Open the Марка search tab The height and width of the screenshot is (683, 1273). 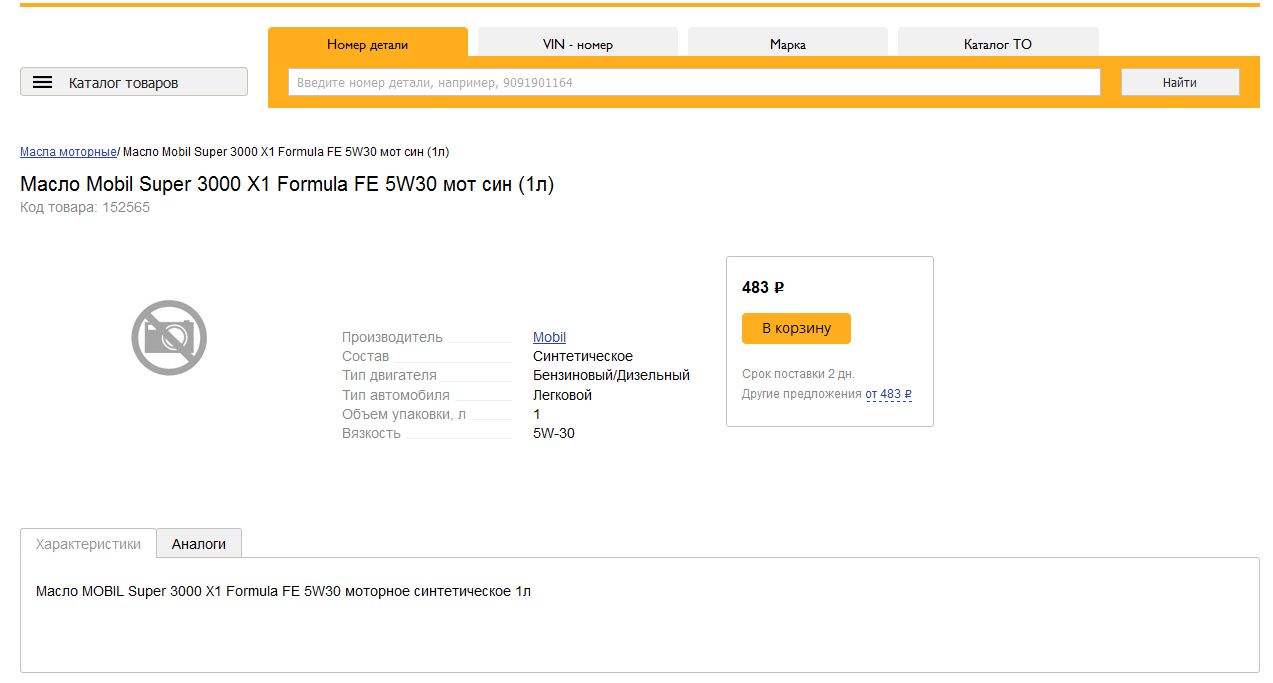click(x=788, y=44)
